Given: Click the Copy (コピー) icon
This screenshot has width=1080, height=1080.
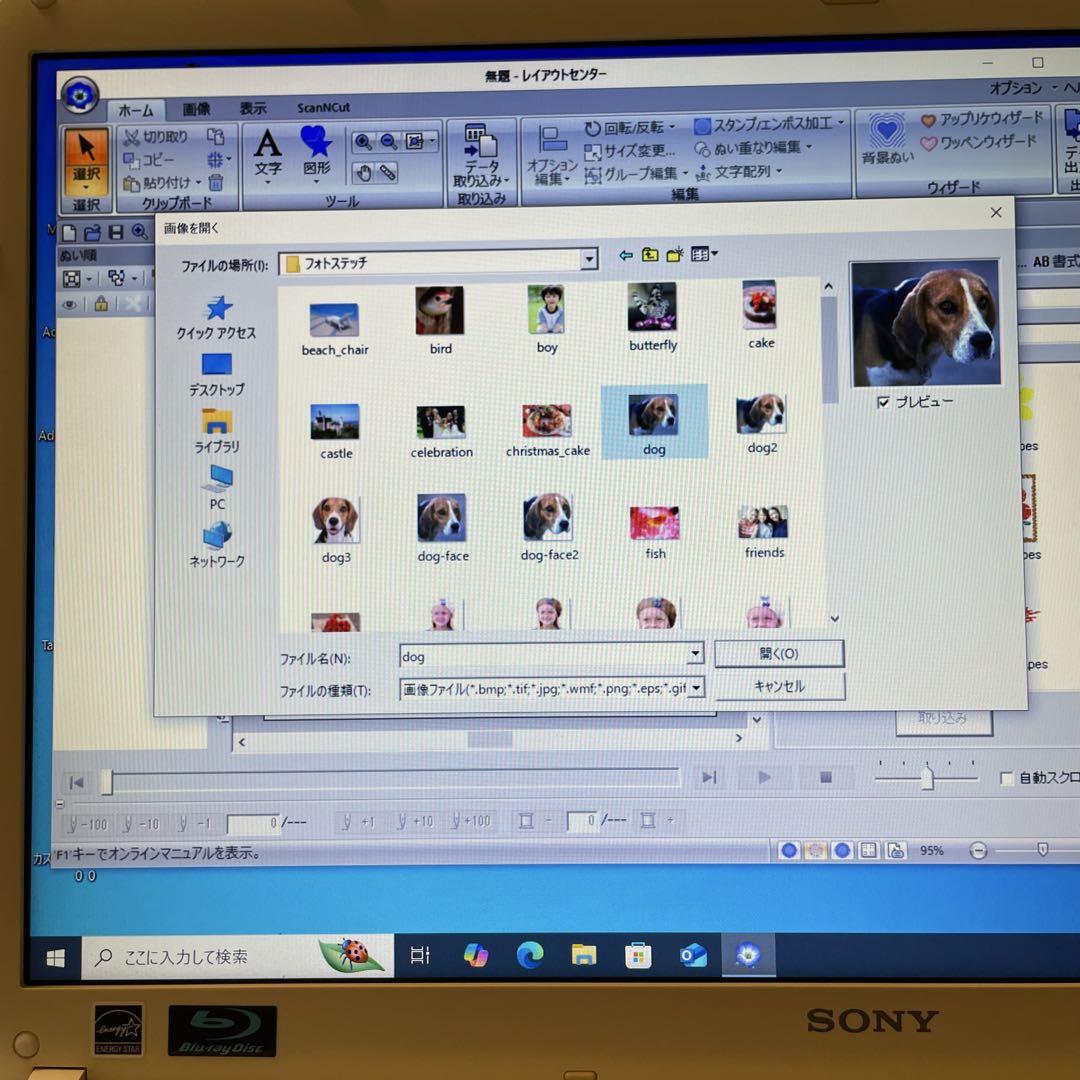Looking at the screenshot, I should 131,160.
